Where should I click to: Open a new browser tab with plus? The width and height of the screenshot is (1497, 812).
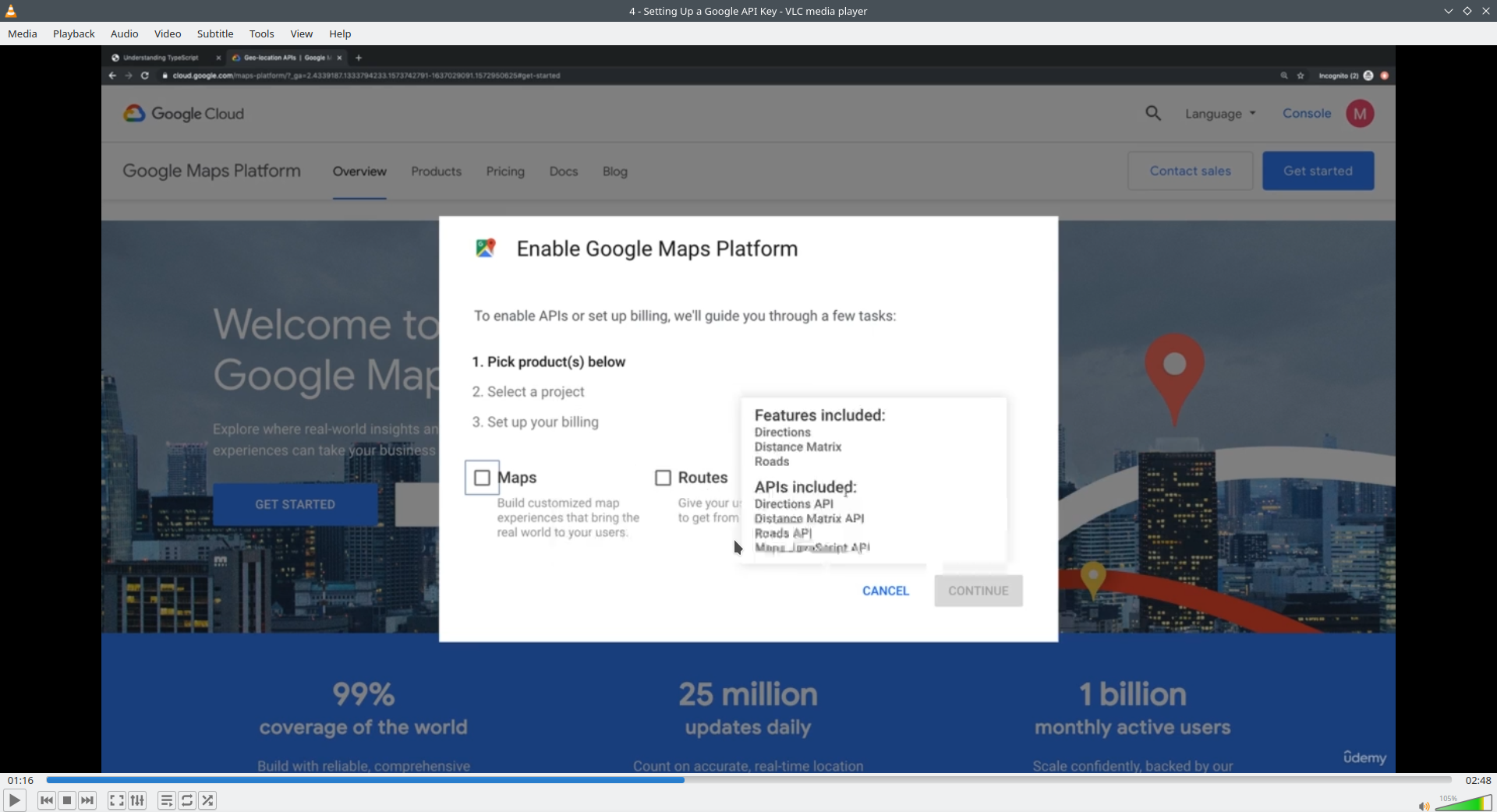click(359, 58)
